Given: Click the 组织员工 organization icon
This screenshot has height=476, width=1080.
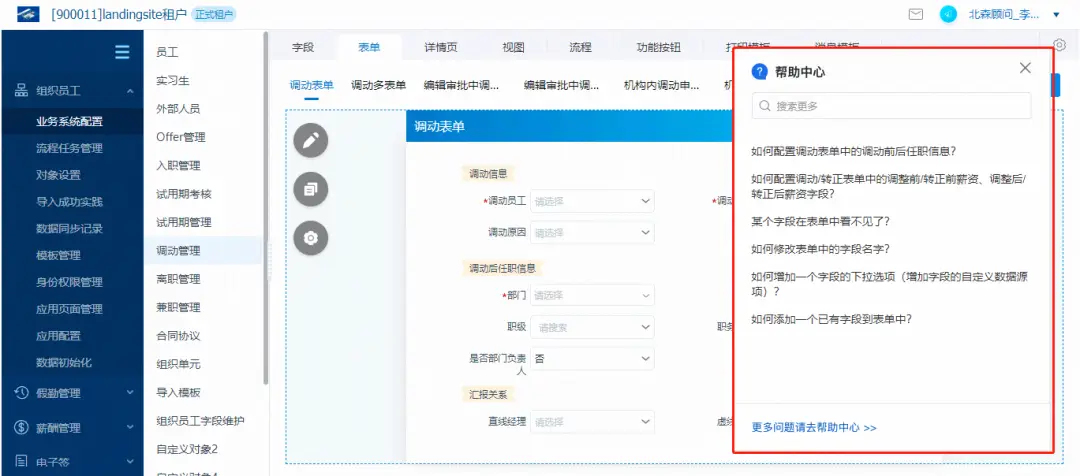Looking at the screenshot, I should [x=21, y=90].
